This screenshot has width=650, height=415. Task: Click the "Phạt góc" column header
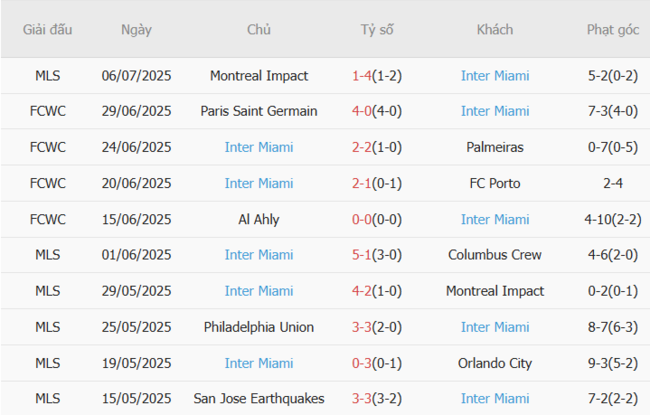coord(613,30)
